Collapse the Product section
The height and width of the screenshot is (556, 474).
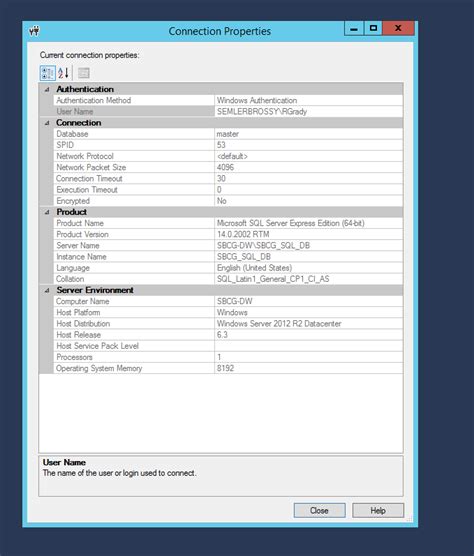47,212
